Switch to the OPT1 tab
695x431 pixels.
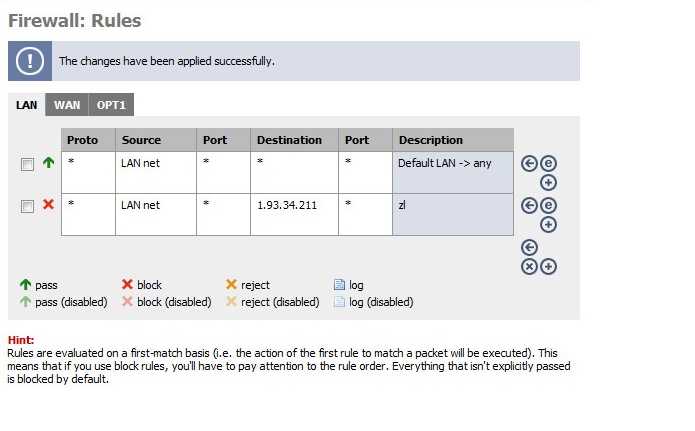tap(111, 105)
